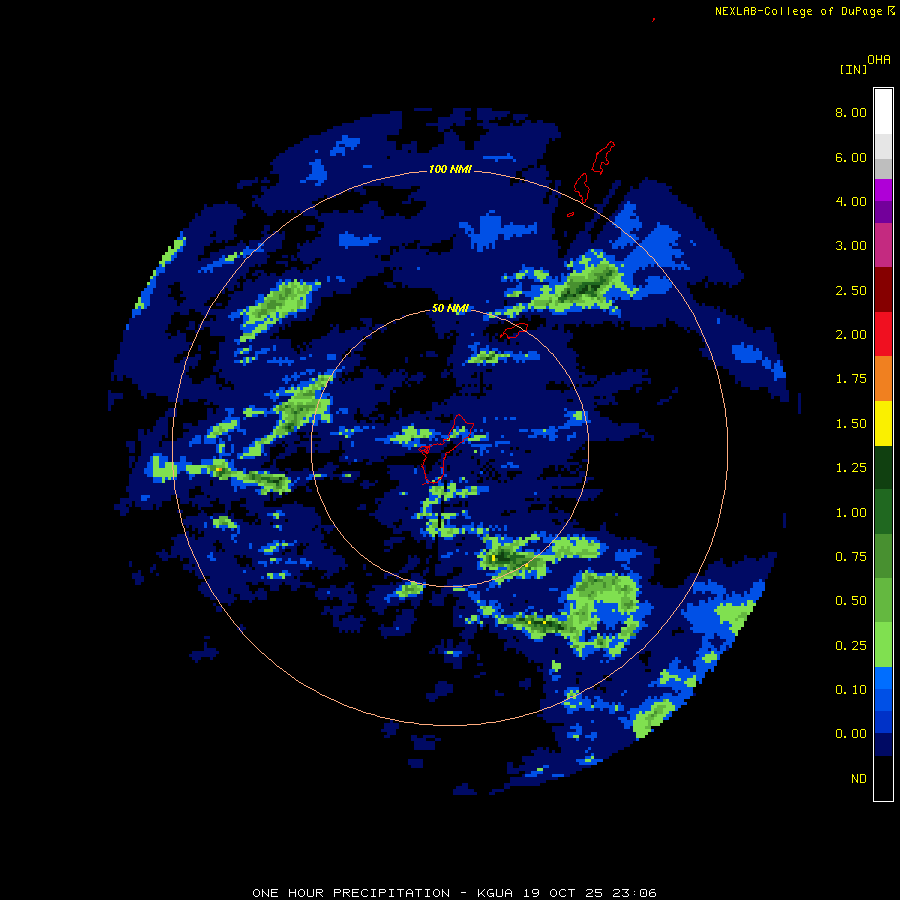The width and height of the screenshot is (900, 900).
Task: Click the 0.00 legend value
Action: tap(851, 734)
